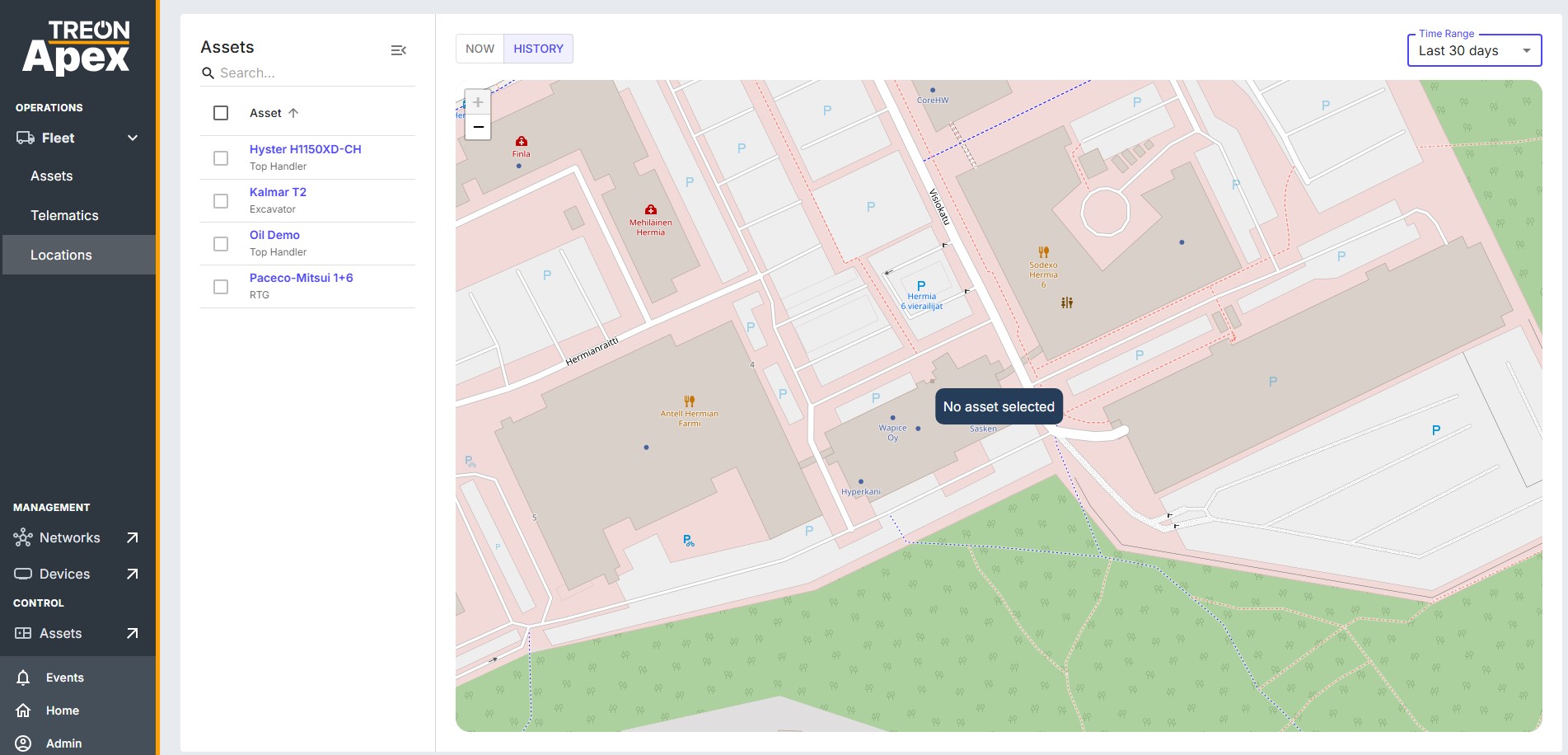Click the Home house icon

pos(23,710)
